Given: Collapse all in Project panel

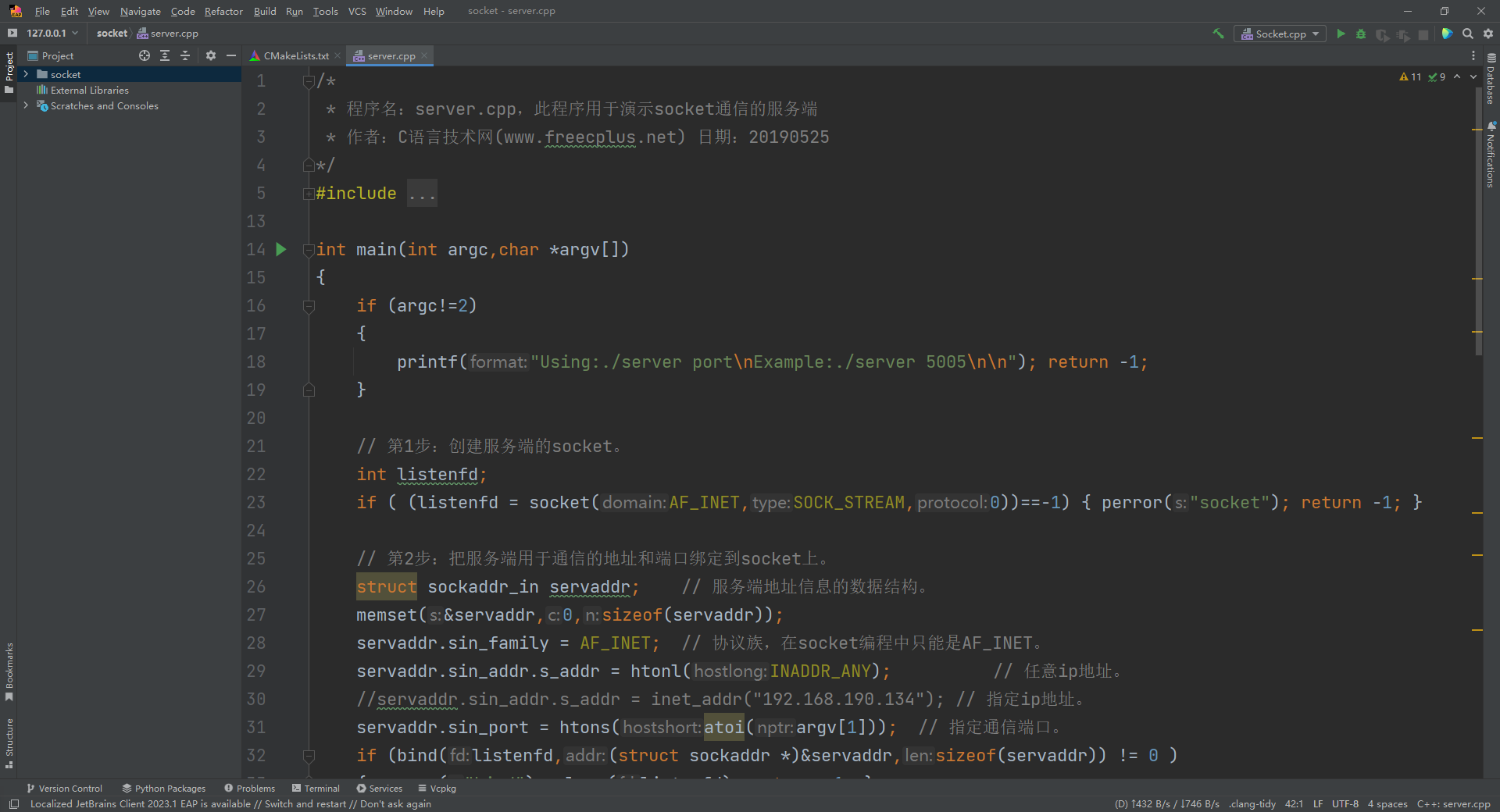Looking at the screenshot, I should [185, 55].
